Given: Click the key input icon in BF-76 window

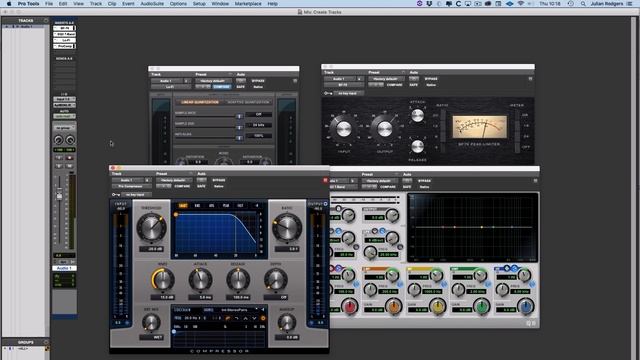Looking at the screenshot, I should tap(328, 93).
